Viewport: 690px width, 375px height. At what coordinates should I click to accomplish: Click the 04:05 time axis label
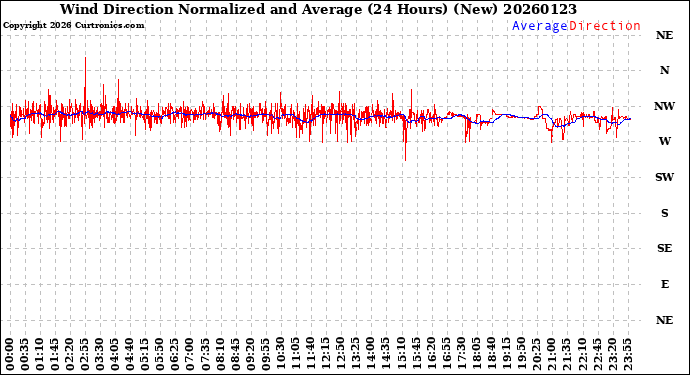coord(115,354)
